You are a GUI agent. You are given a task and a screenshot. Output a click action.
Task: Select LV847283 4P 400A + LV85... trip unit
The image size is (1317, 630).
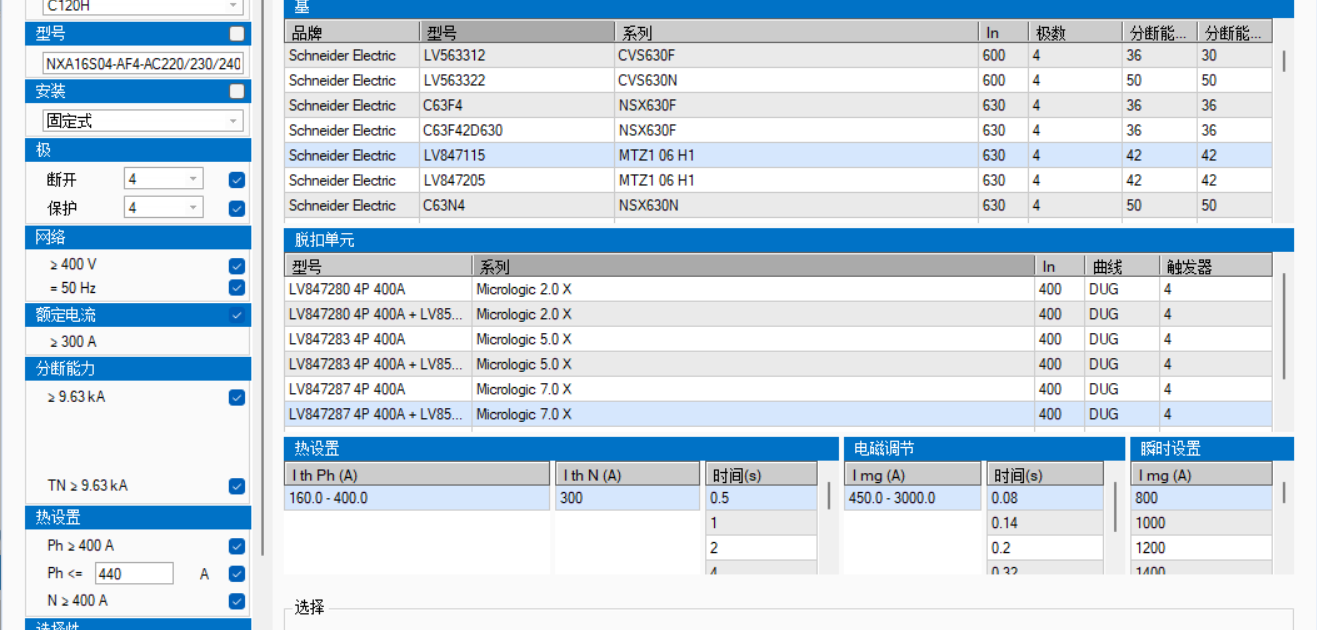(779, 365)
